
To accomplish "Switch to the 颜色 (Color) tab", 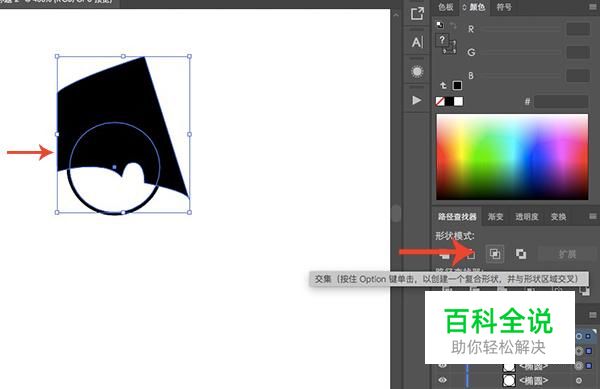I will (477, 7).
